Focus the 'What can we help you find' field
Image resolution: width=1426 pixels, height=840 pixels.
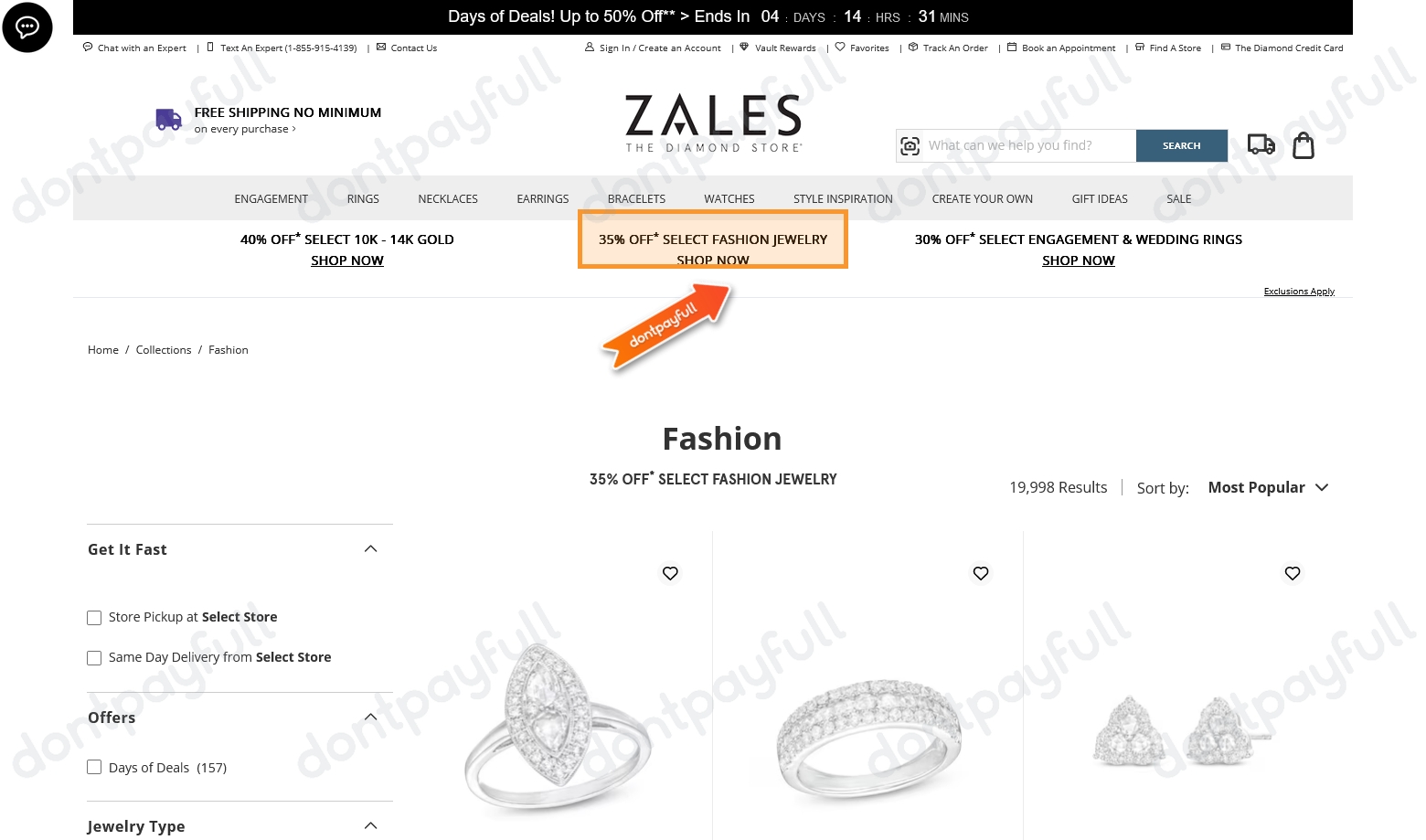coord(1028,146)
